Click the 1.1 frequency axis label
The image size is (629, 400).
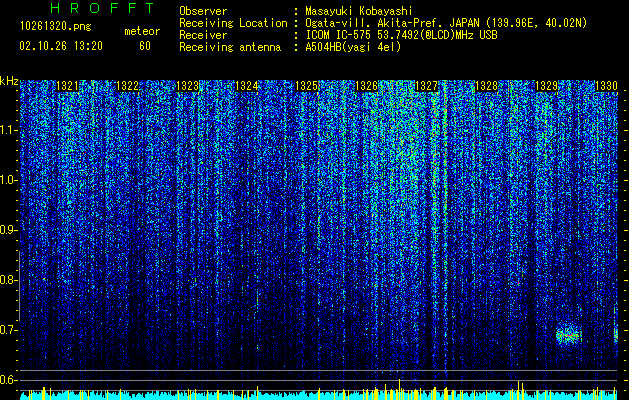[x=9, y=130]
